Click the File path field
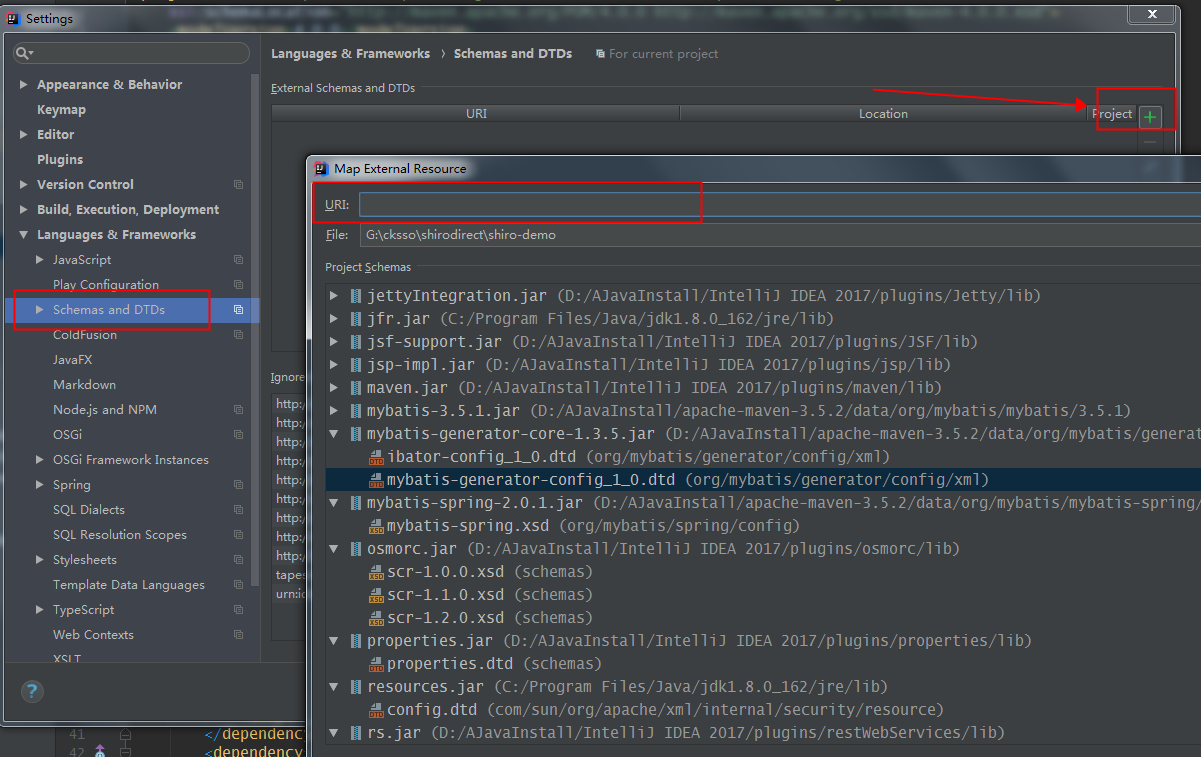 pos(779,235)
